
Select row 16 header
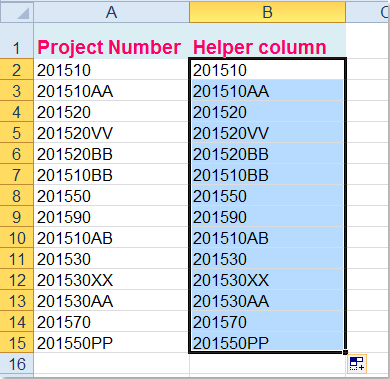(17, 363)
